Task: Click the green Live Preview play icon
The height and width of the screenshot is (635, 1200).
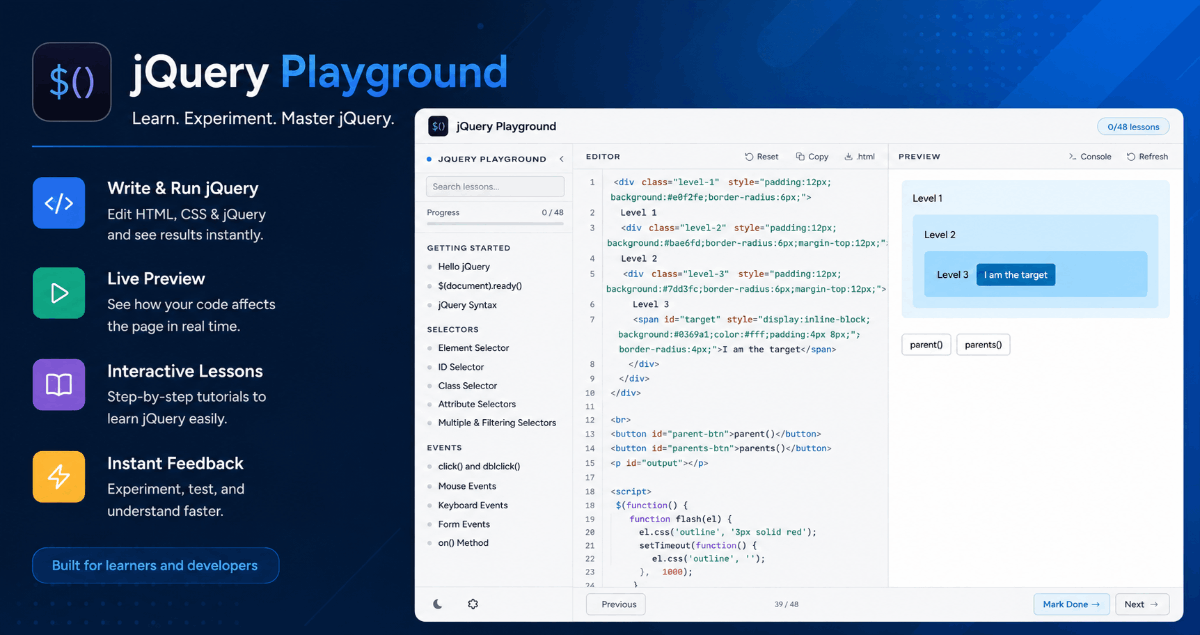Action: (x=59, y=293)
